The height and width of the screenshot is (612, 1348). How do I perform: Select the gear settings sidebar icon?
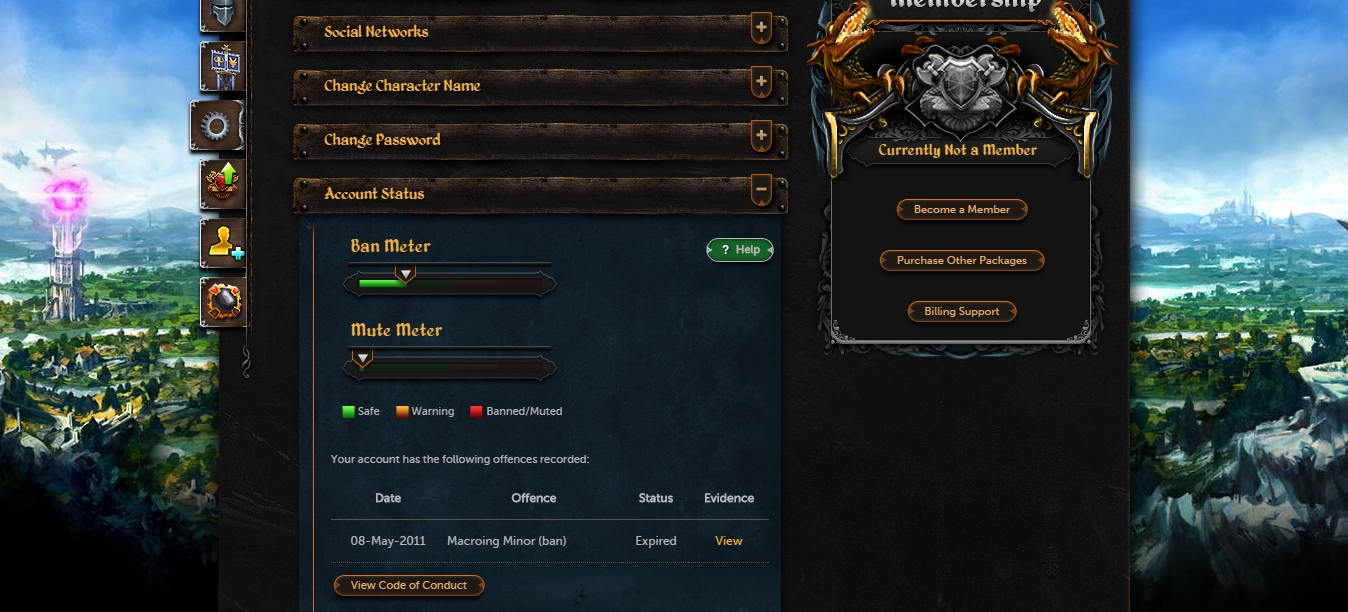click(x=217, y=126)
